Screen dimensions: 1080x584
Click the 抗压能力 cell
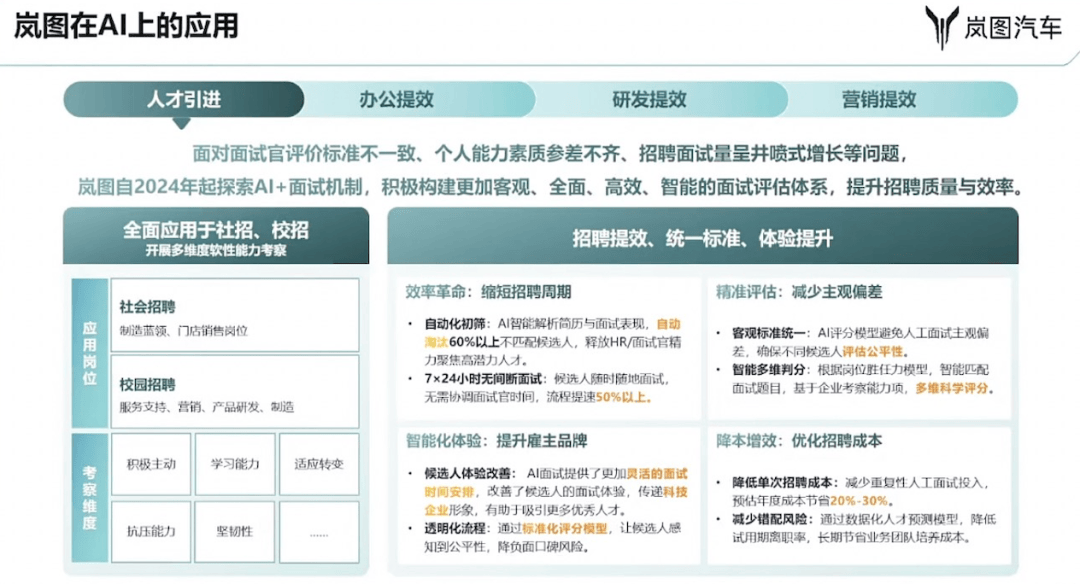(x=151, y=532)
